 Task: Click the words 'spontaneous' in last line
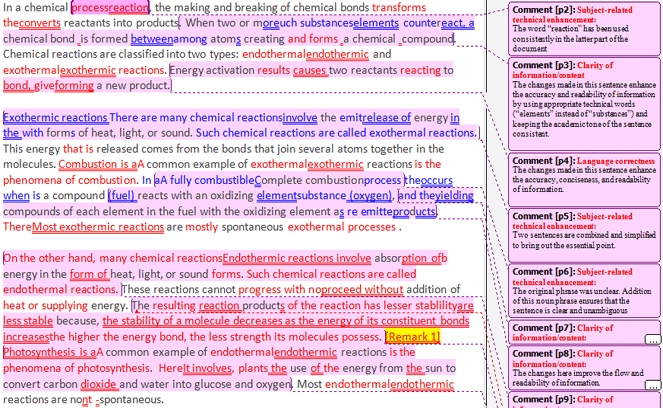coord(130,400)
